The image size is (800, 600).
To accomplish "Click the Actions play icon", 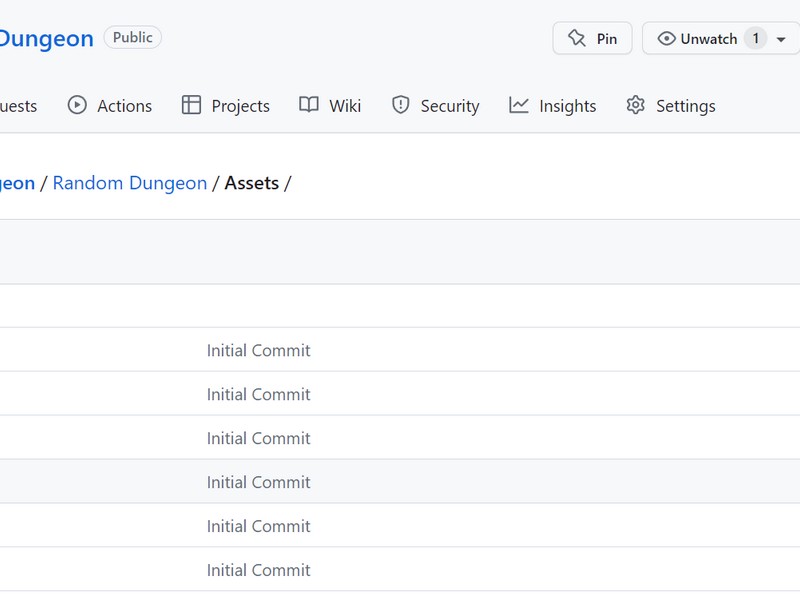I will (77, 105).
